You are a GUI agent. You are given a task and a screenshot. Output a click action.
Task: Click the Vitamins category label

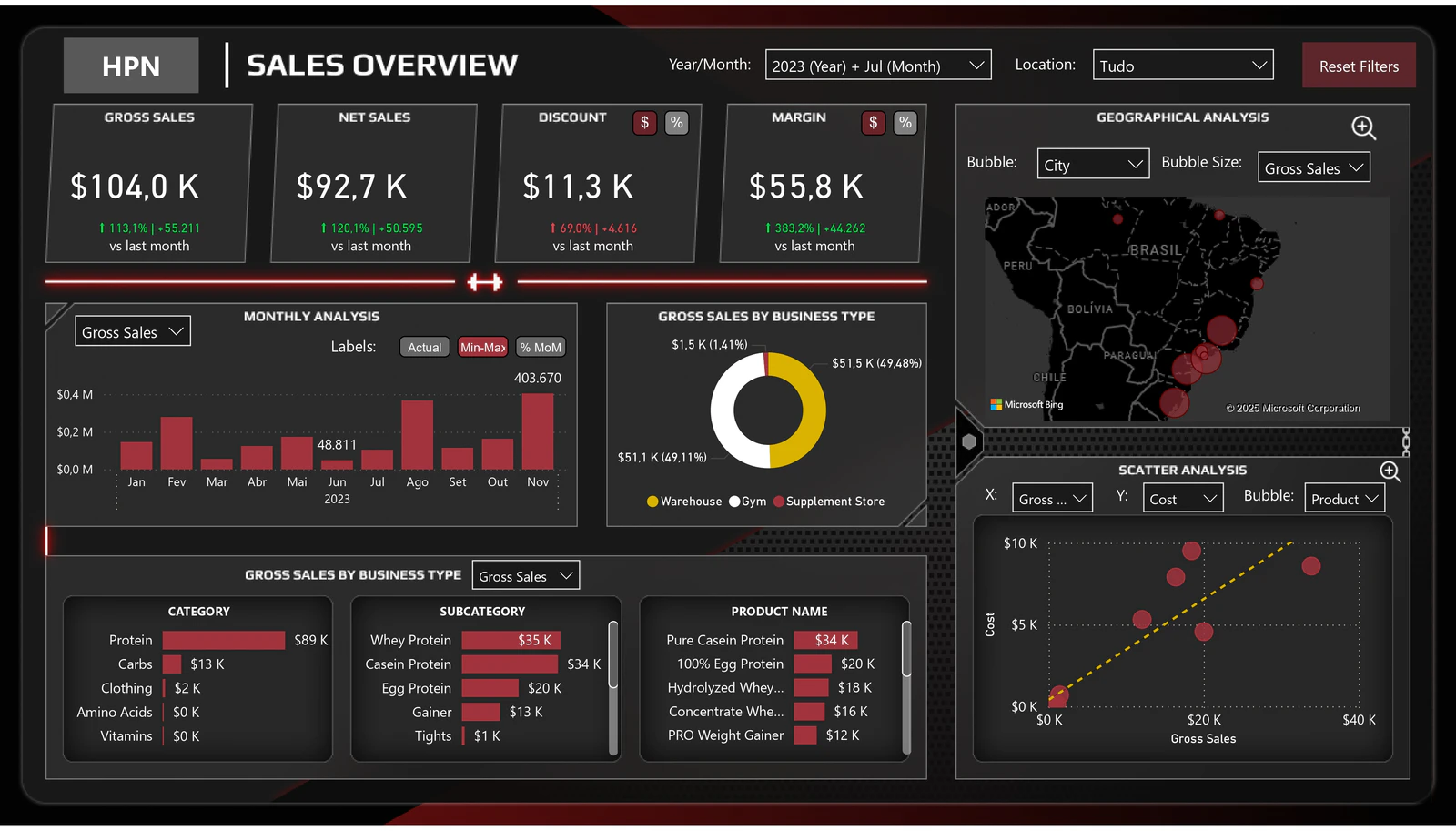click(x=126, y=735)
